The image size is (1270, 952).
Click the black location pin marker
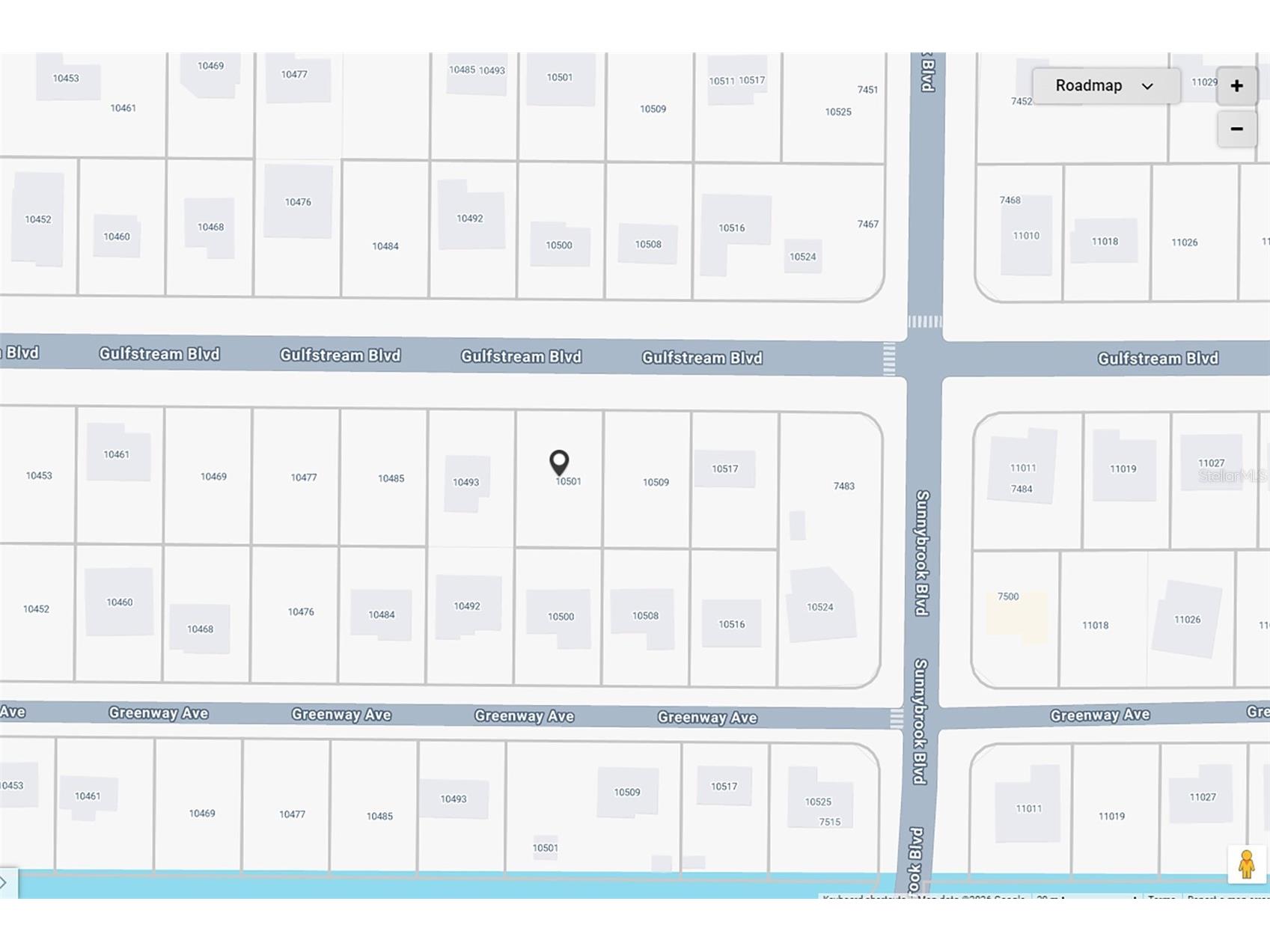tap(559, 463)
